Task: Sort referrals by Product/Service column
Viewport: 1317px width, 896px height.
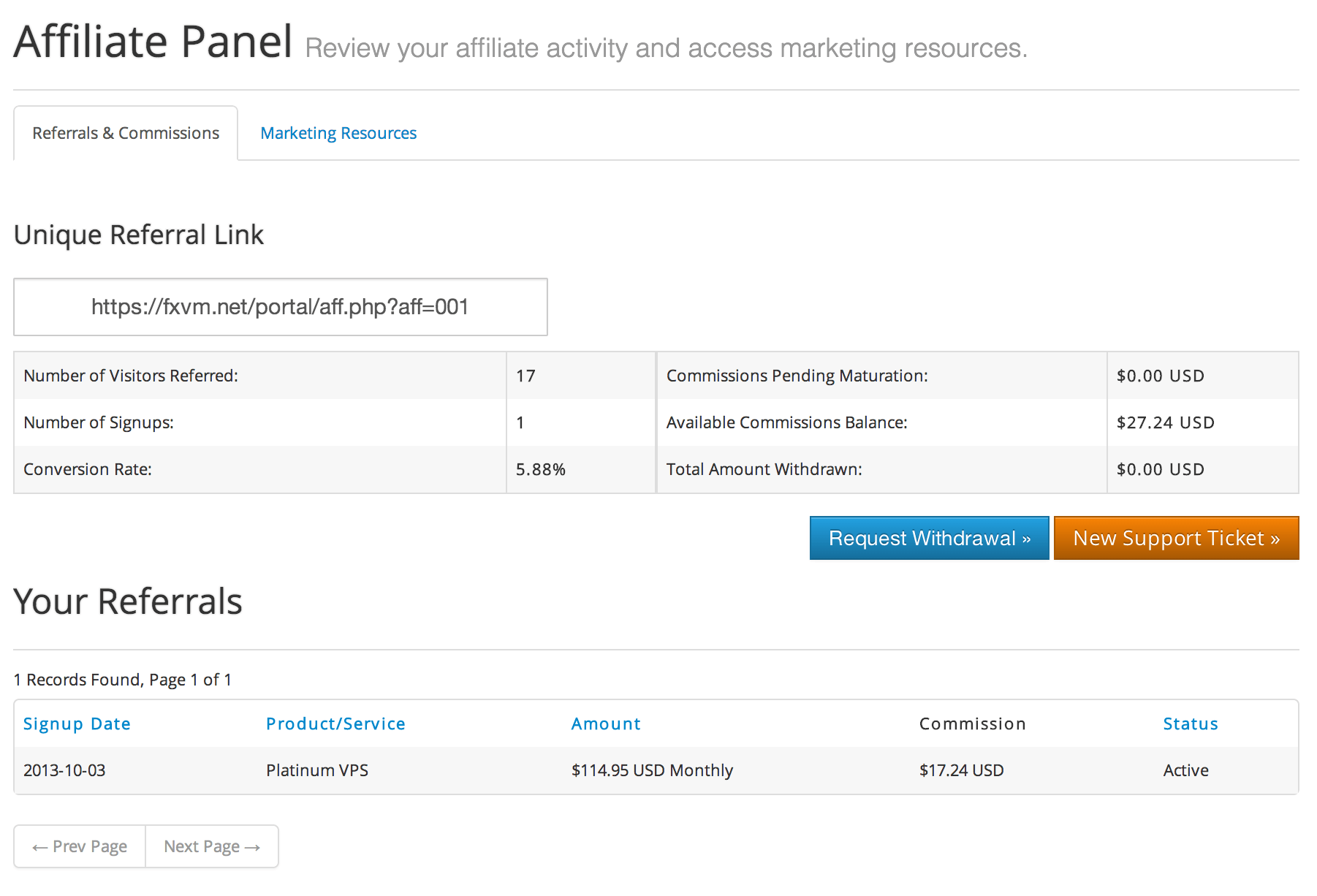Action: point(335,724)
